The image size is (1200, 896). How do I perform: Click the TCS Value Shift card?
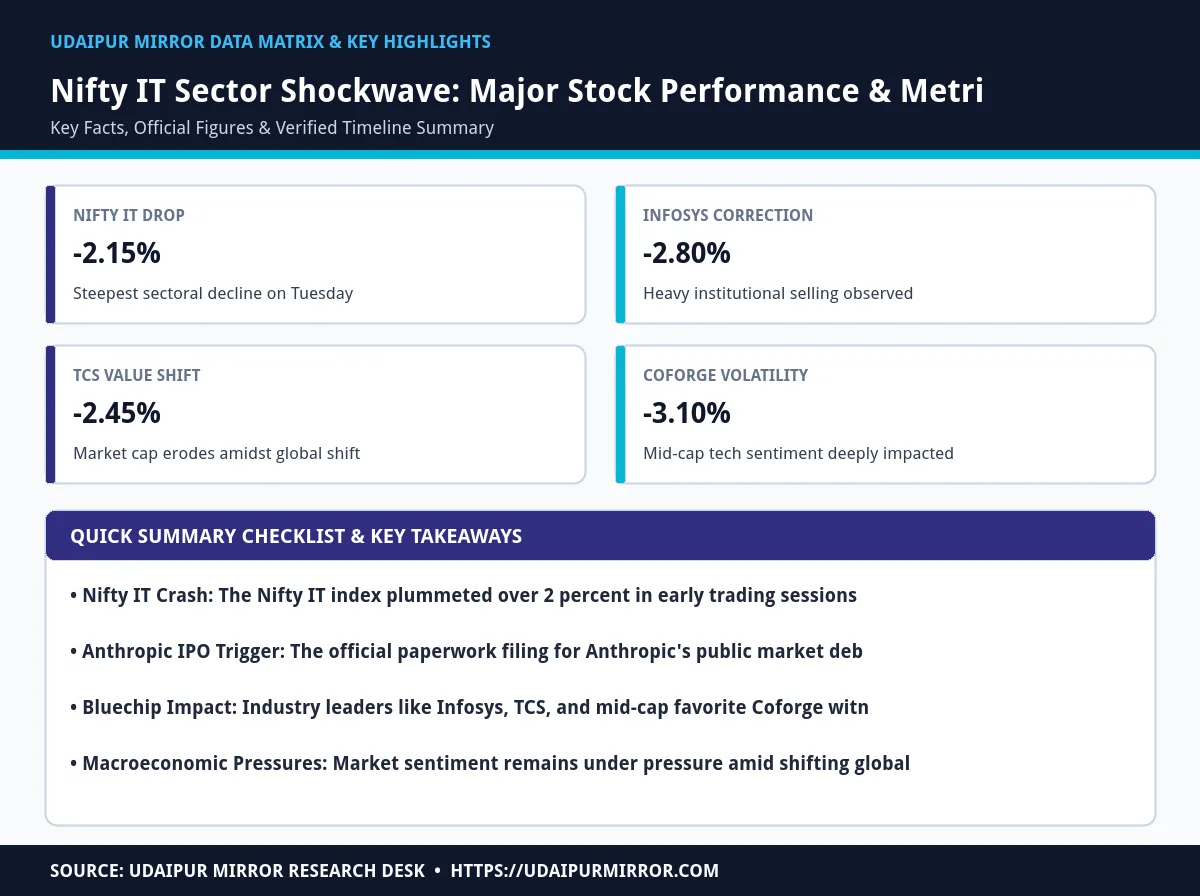pyautogui.click(x=315, y=414)
